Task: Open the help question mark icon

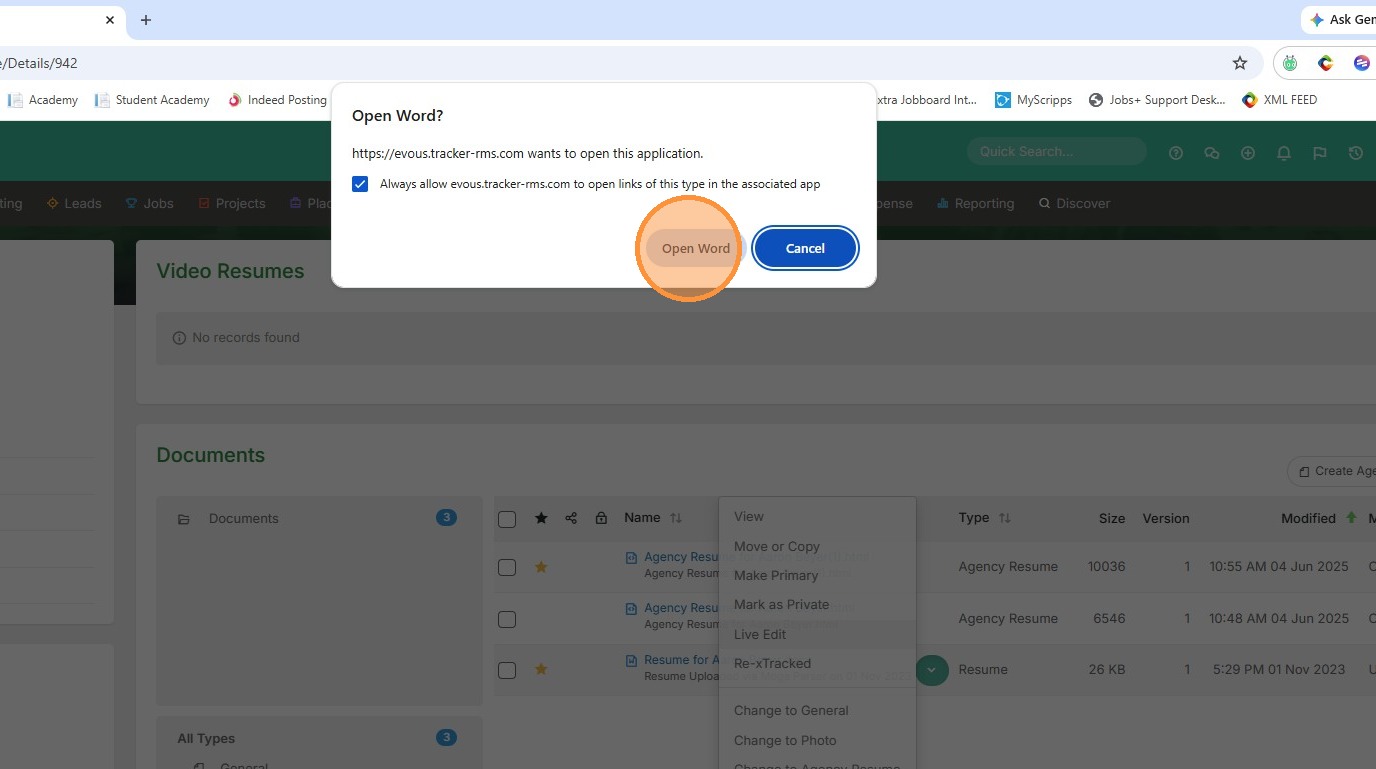Action: (1176, 153)
